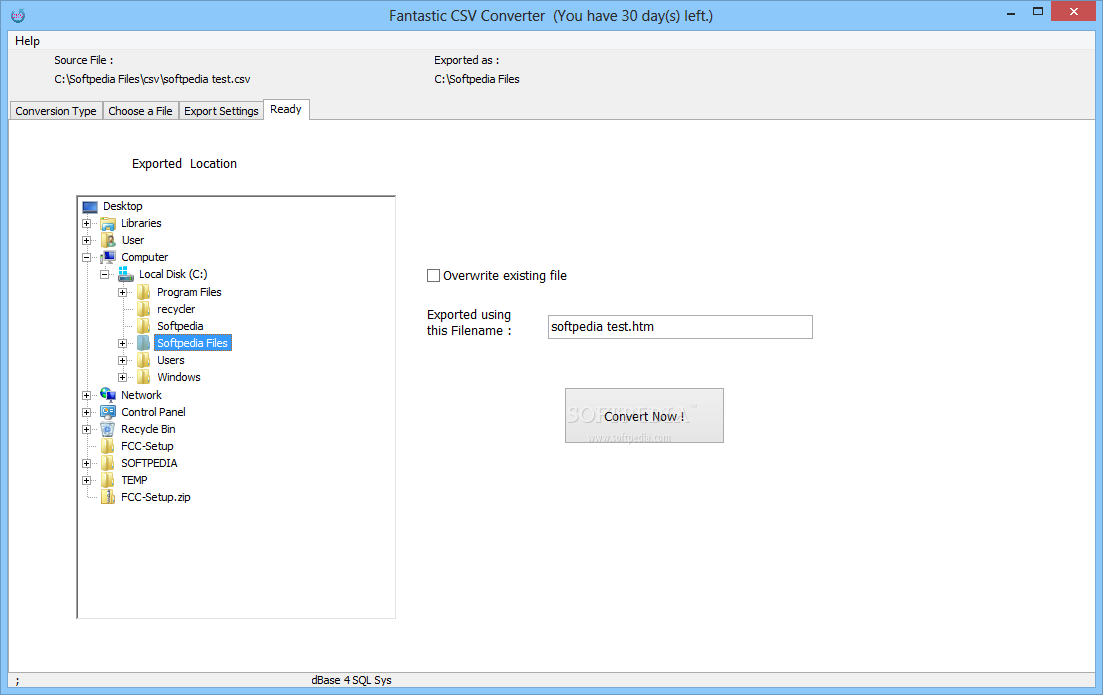Click the export filename input field

point(680,326)
